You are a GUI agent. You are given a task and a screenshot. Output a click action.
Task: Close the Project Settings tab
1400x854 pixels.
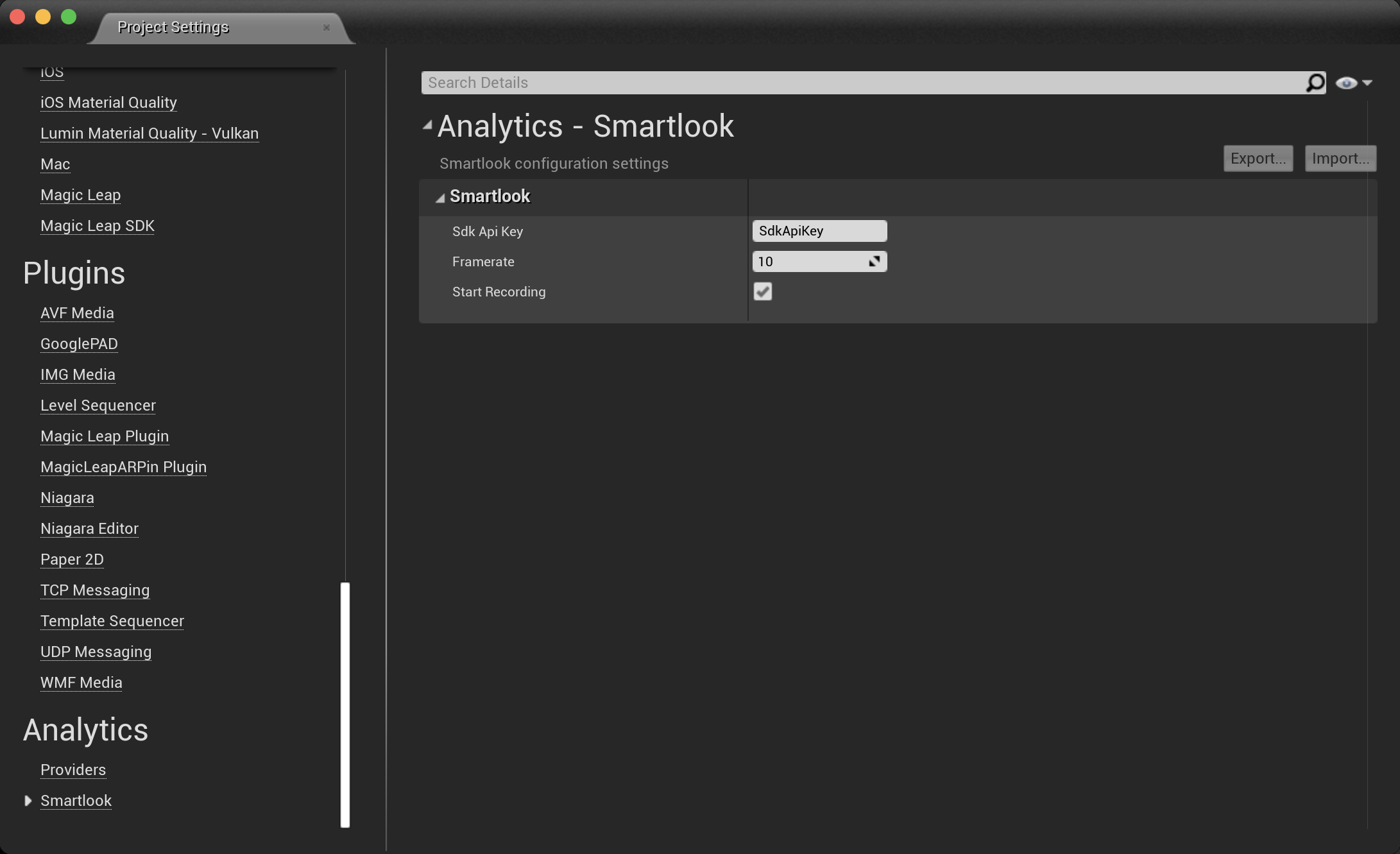(327, 28)
